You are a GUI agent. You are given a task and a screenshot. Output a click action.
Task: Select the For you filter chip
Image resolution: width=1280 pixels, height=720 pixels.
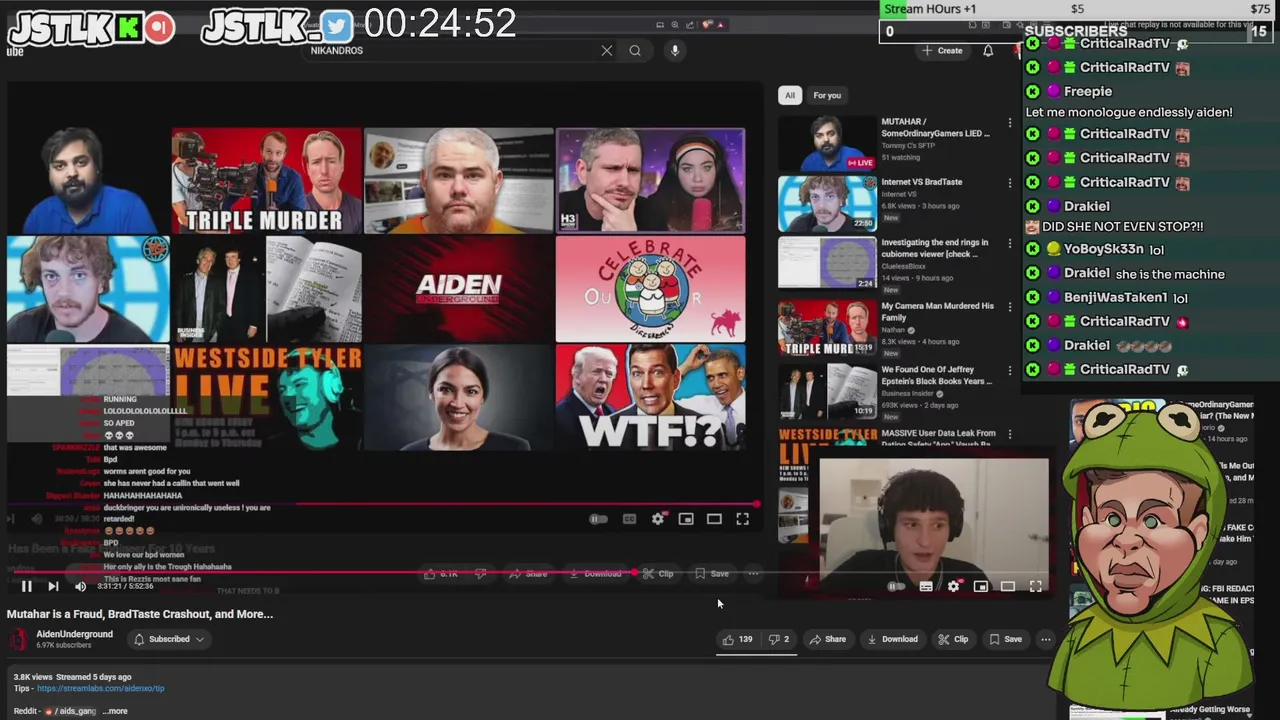(827, 95)
